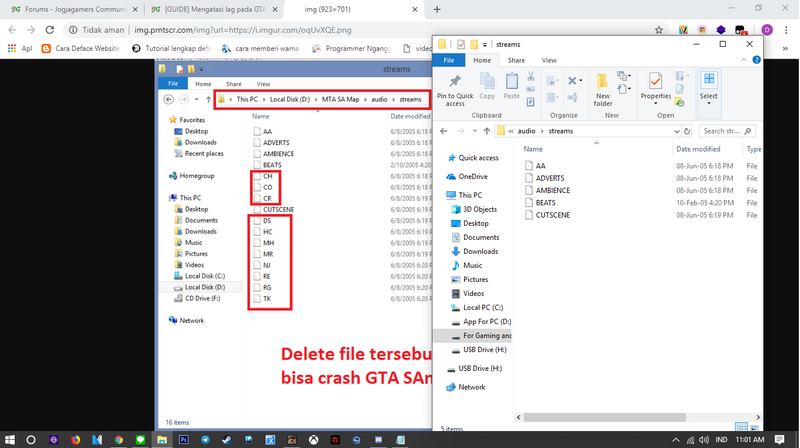Open the New item dropdown

click(623, 77)
